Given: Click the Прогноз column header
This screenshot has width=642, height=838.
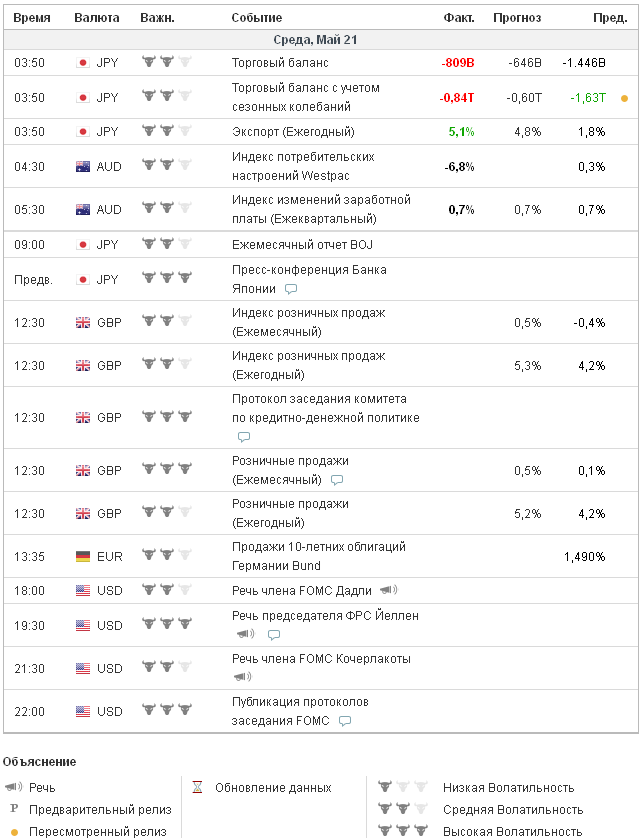Looking at the screenshot, I should [517, 18].
